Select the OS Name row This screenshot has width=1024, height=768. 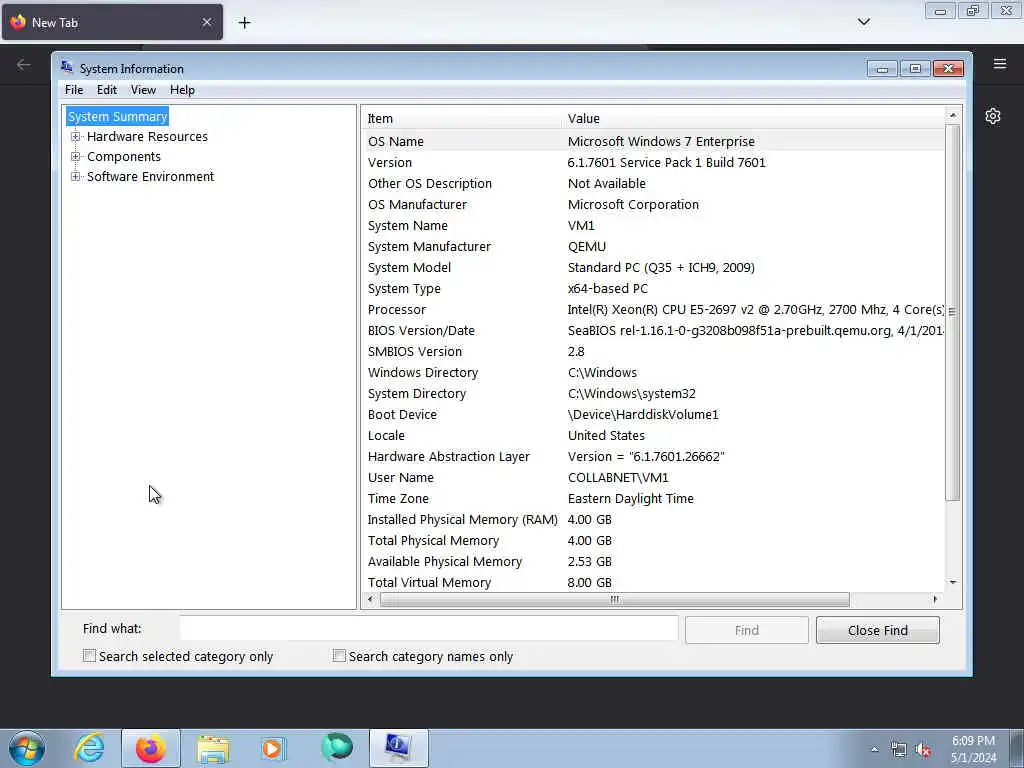click(653, 141)
